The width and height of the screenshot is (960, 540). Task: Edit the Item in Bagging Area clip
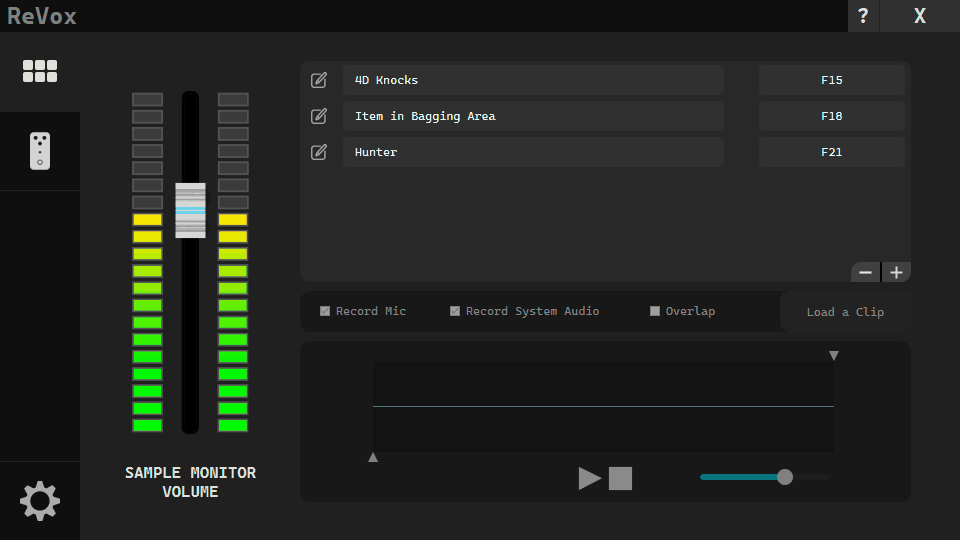[x=319, y=116]
